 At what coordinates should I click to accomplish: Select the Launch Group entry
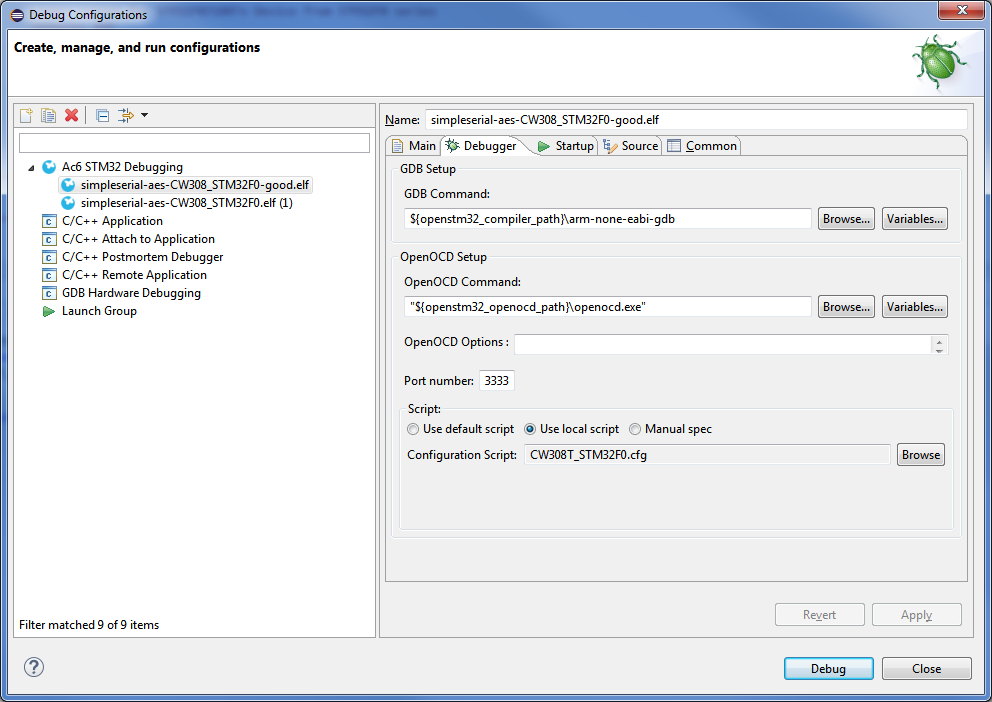pos(98,311)
